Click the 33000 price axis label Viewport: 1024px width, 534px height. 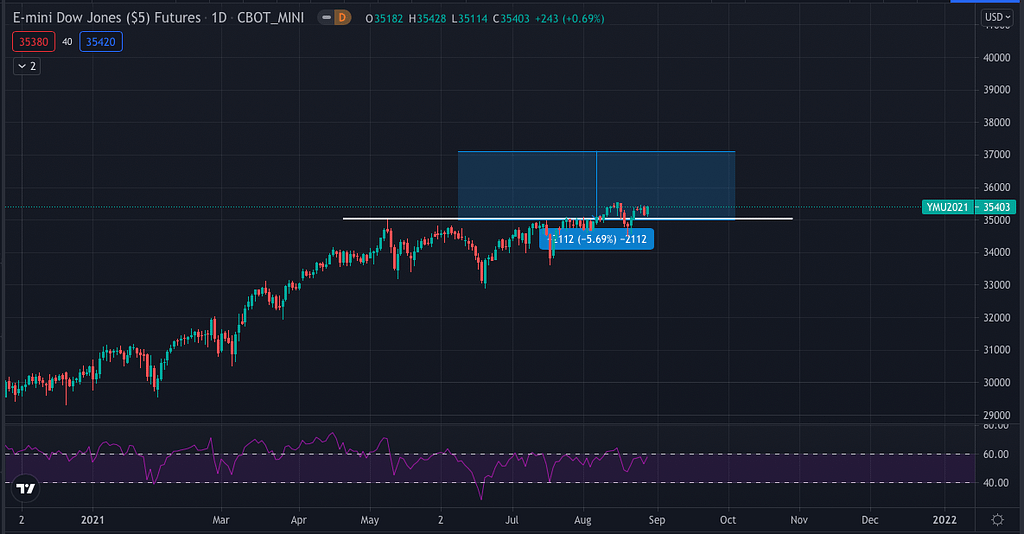pos(997,285)
